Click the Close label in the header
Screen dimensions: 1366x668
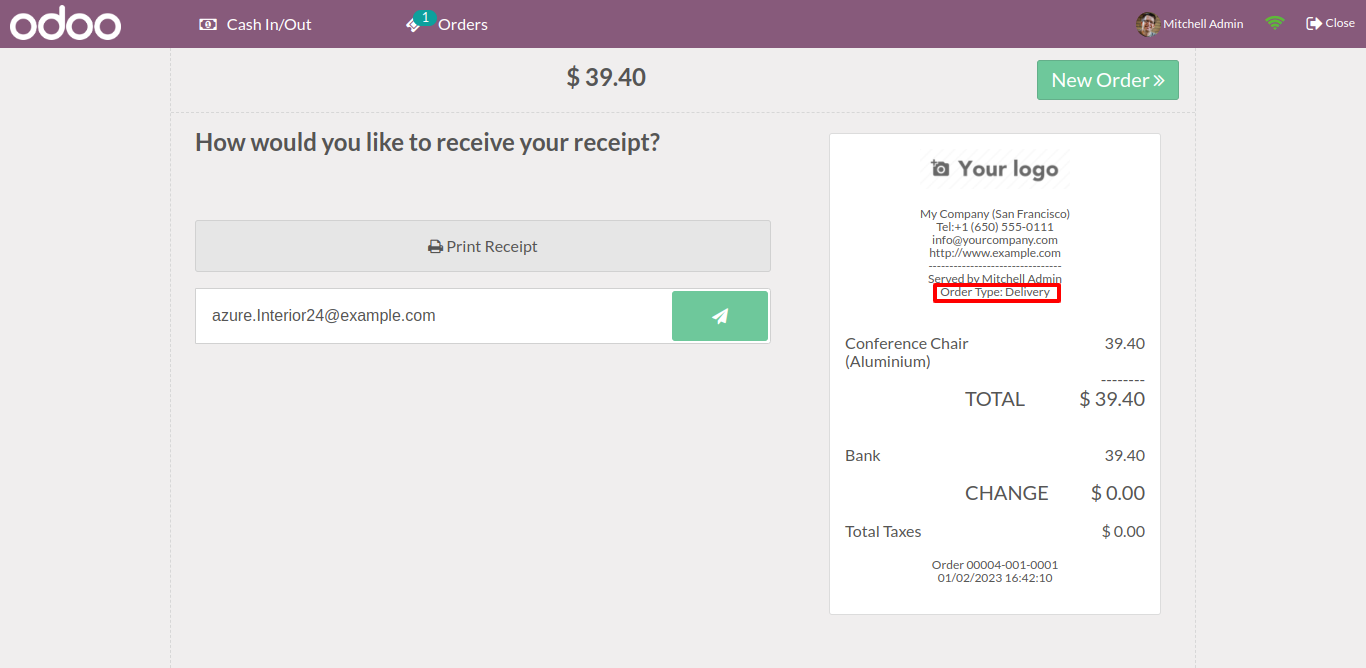[x=1340, y=23]
